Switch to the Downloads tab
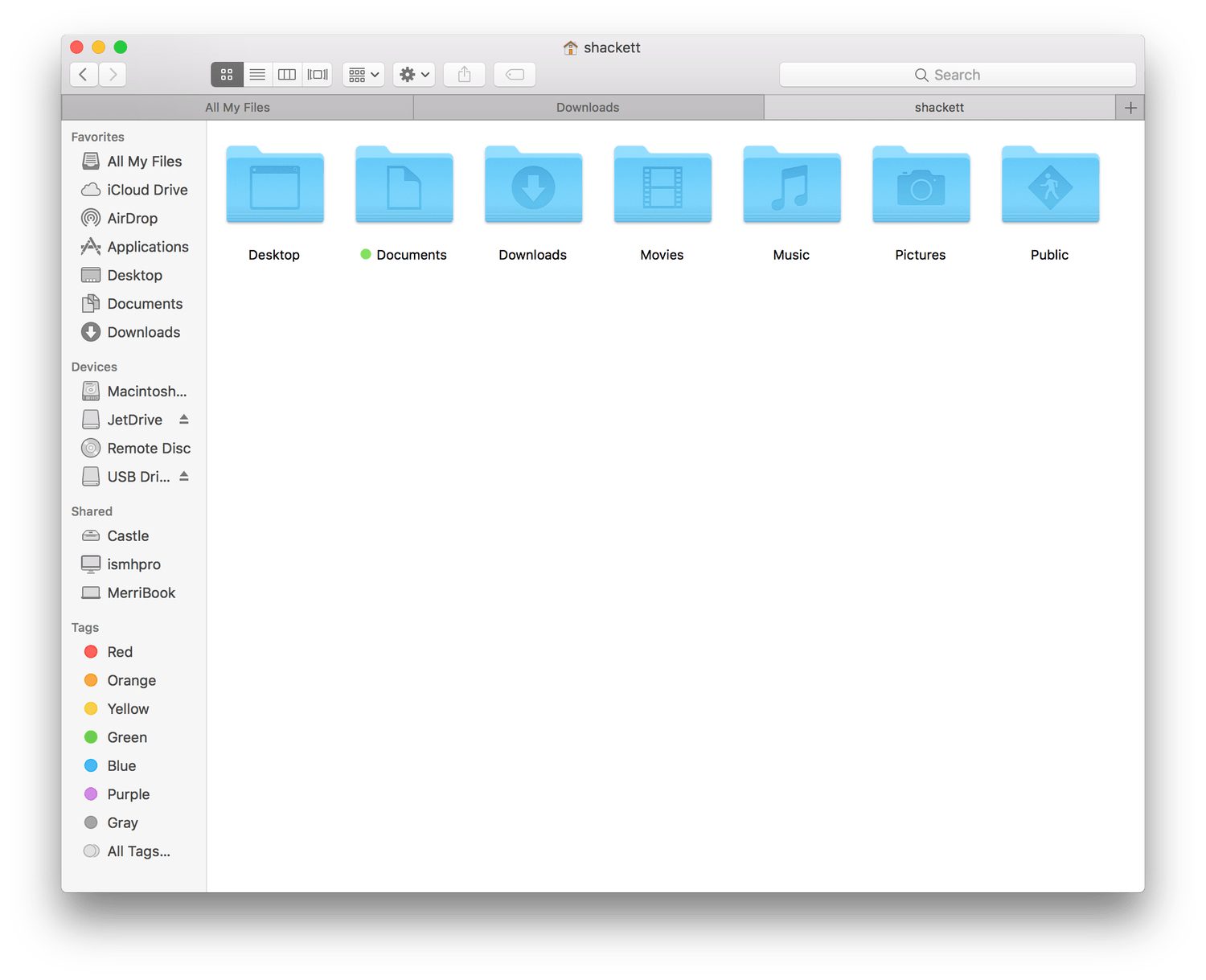Viewport: 1206px width, 980px height. coord(589,107)
